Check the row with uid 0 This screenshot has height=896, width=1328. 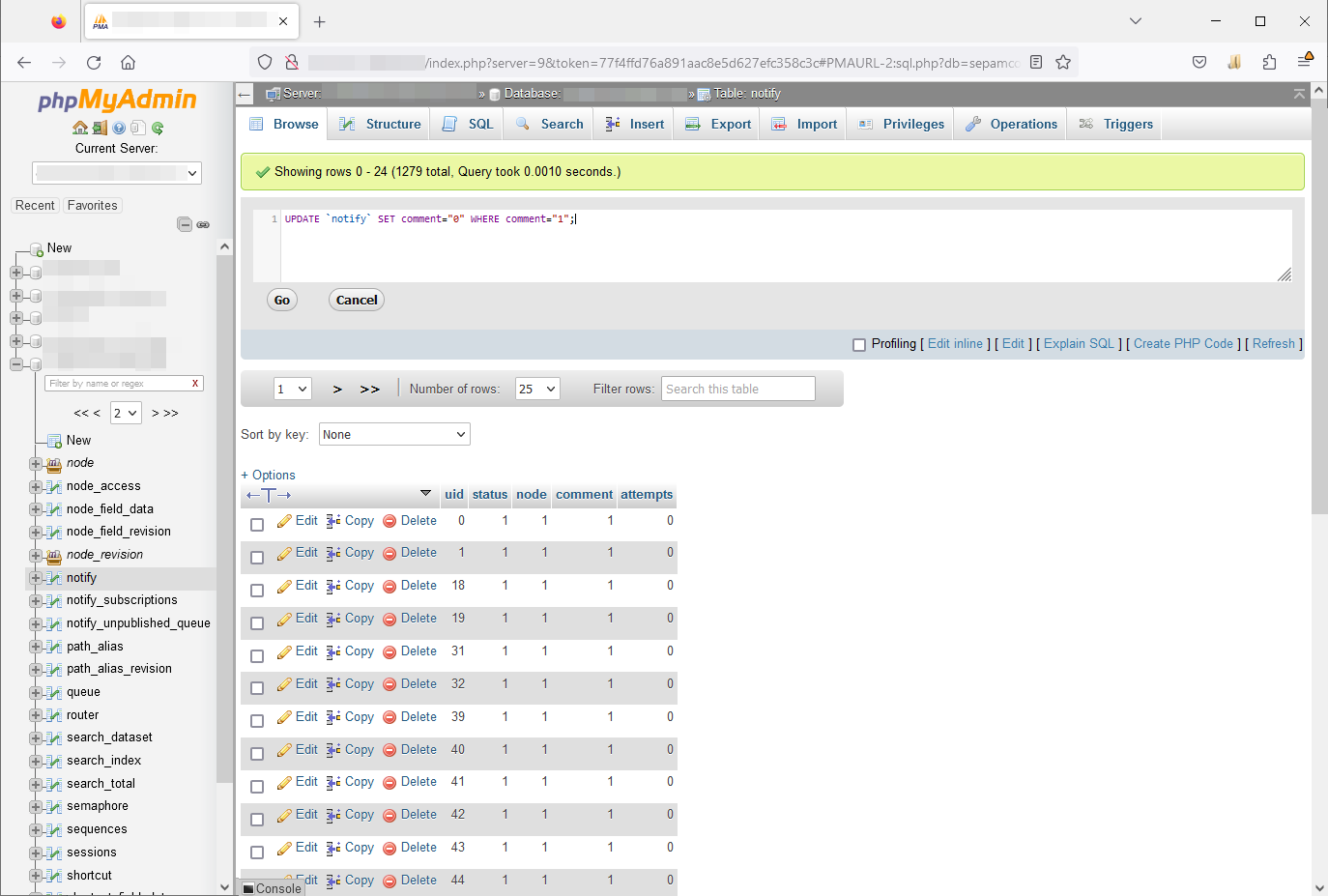[x=257, y=525]
